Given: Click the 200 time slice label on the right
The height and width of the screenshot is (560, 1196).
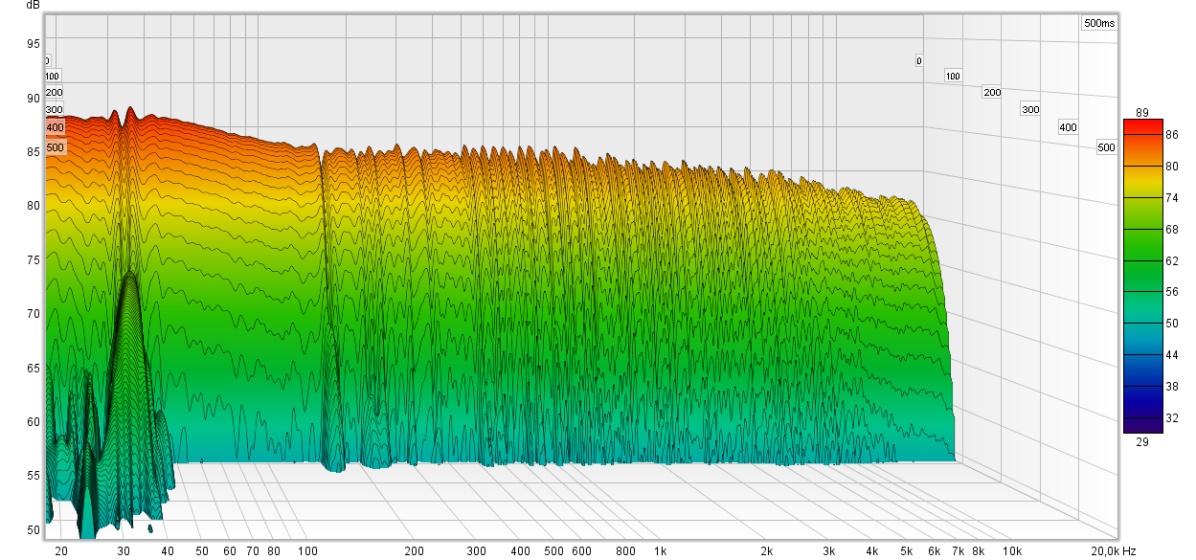Looking at the screenshot, I should (x=992, y=92).
